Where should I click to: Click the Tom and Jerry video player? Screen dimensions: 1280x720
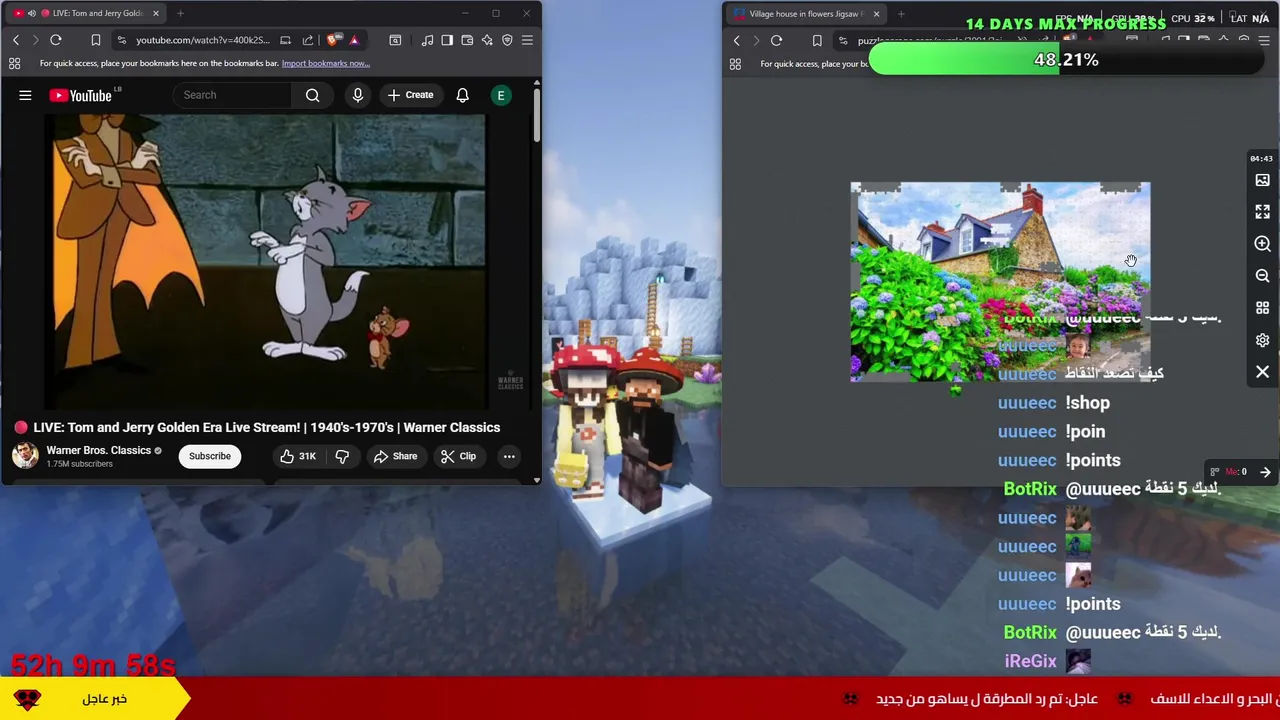point(268,261)
